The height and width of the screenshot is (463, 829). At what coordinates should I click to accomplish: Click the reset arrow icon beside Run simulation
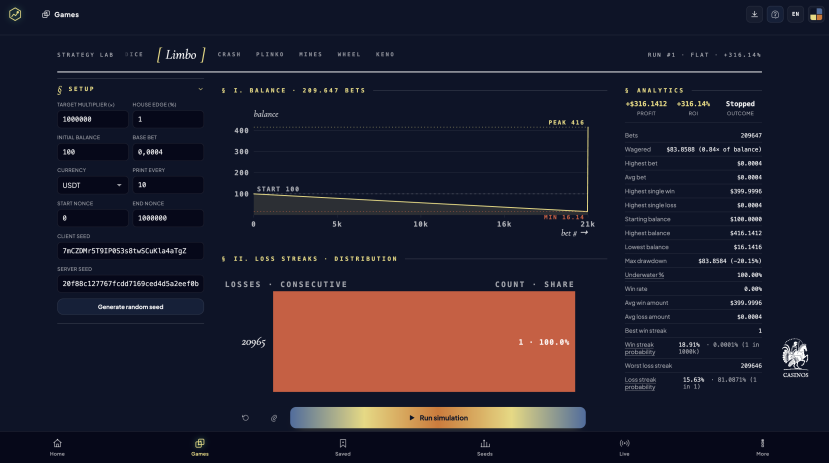[245, 418]
